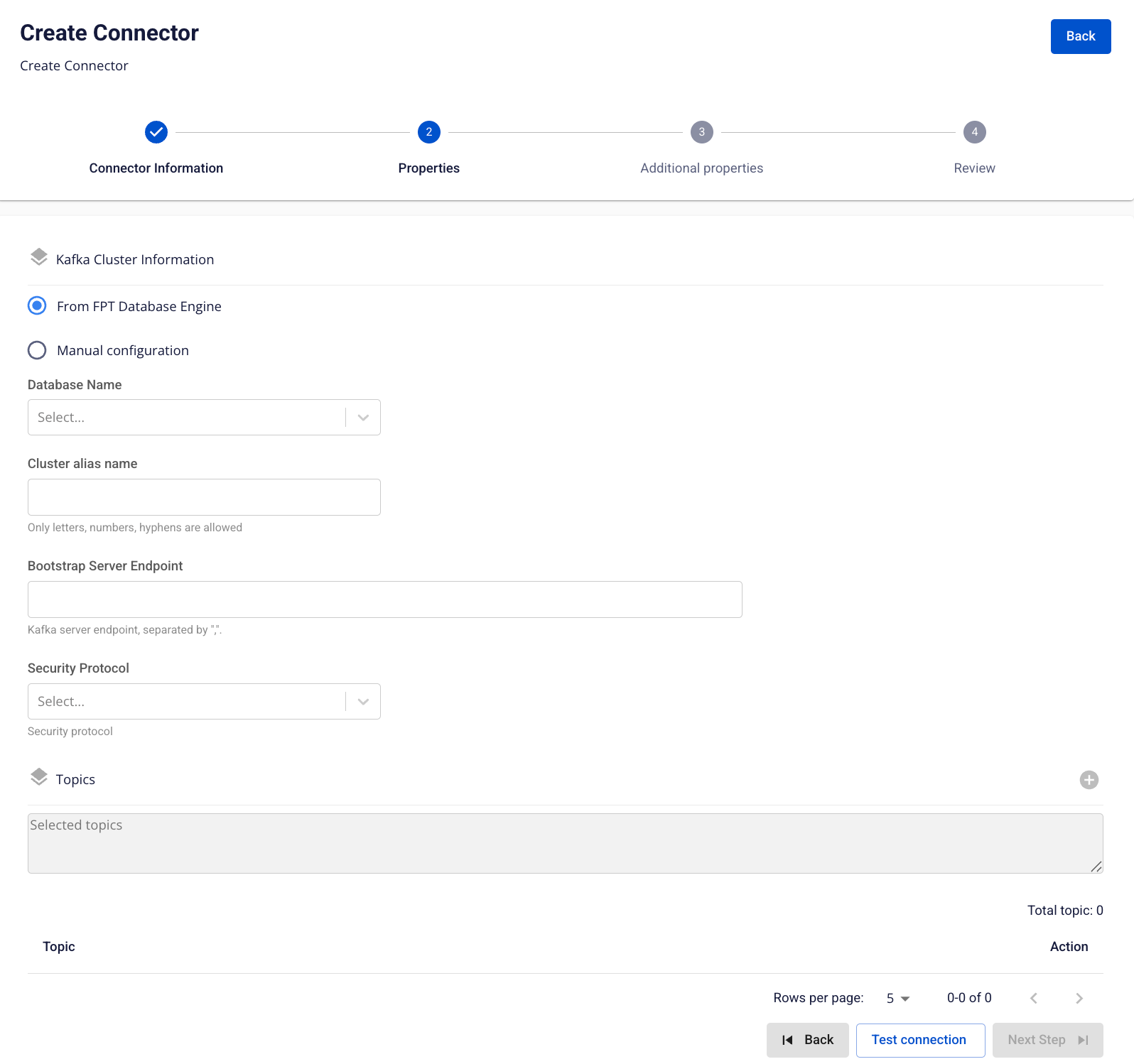Click the Next Step button
The height and width of the screenshot is (1064, 1134).
tap(1048, 1040)
